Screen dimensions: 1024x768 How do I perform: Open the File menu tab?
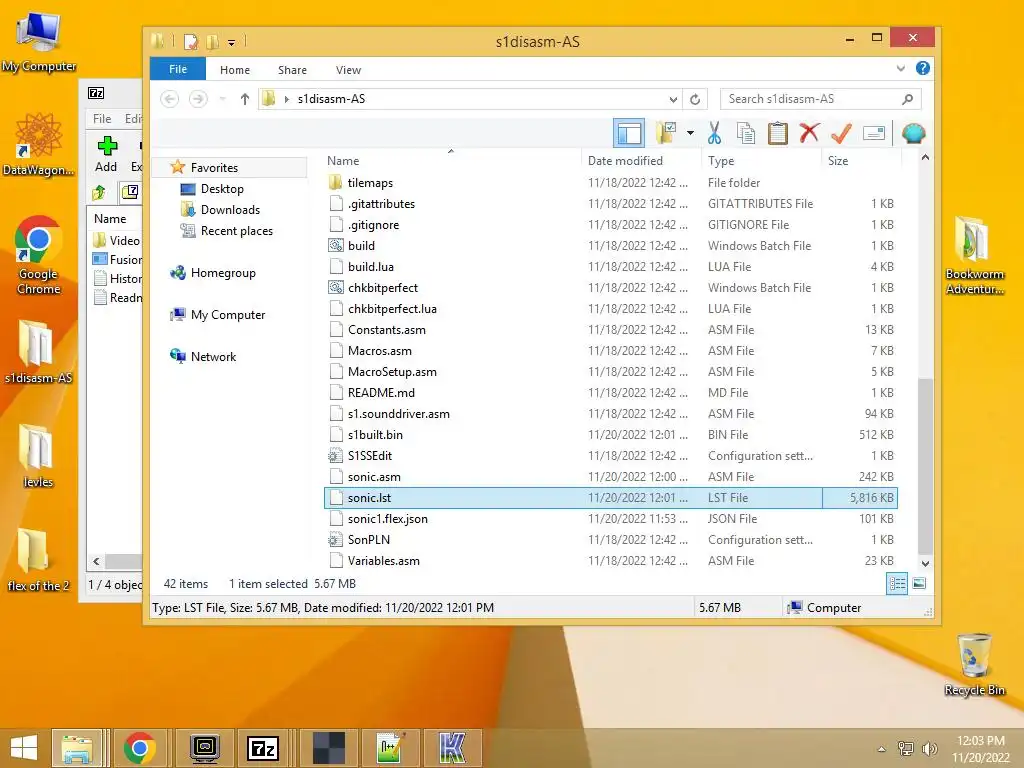[178, 69]
